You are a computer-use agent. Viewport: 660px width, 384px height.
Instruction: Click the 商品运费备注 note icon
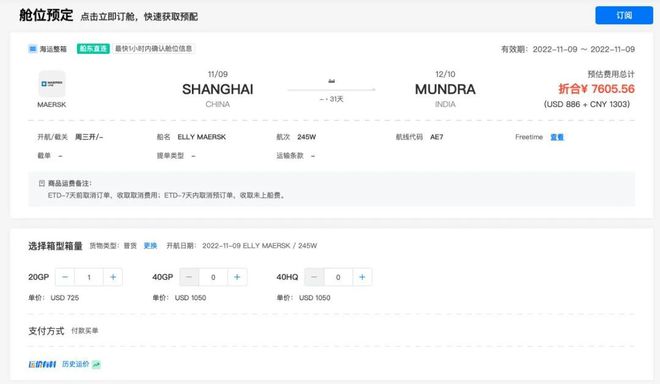(42, 183)
